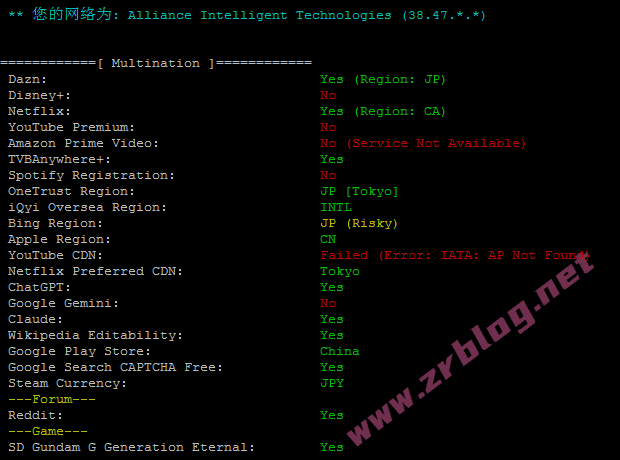Click the ---Forum--- section divider
This screenshot has width=620, height=460.
(52, 399)
